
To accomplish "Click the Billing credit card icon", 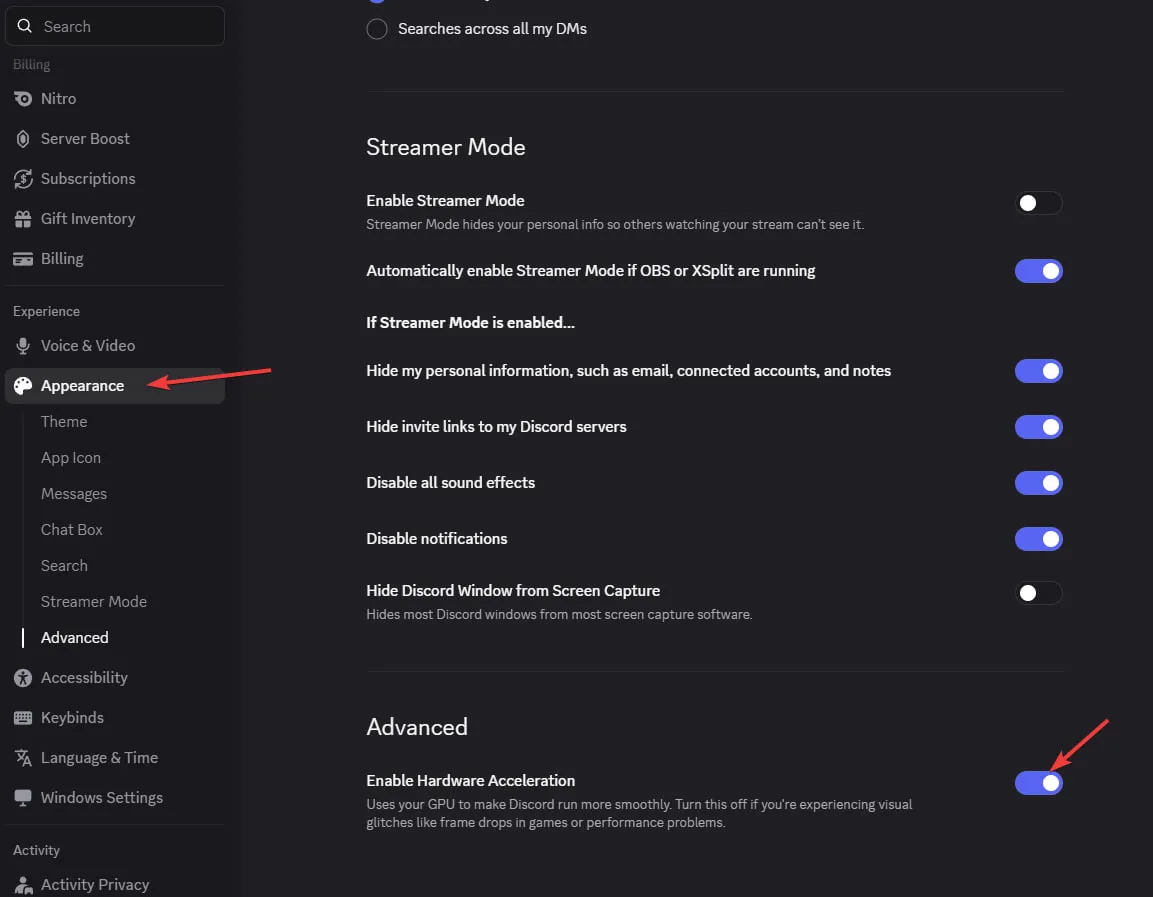I will pyautogui.click(x=23, y=259).
